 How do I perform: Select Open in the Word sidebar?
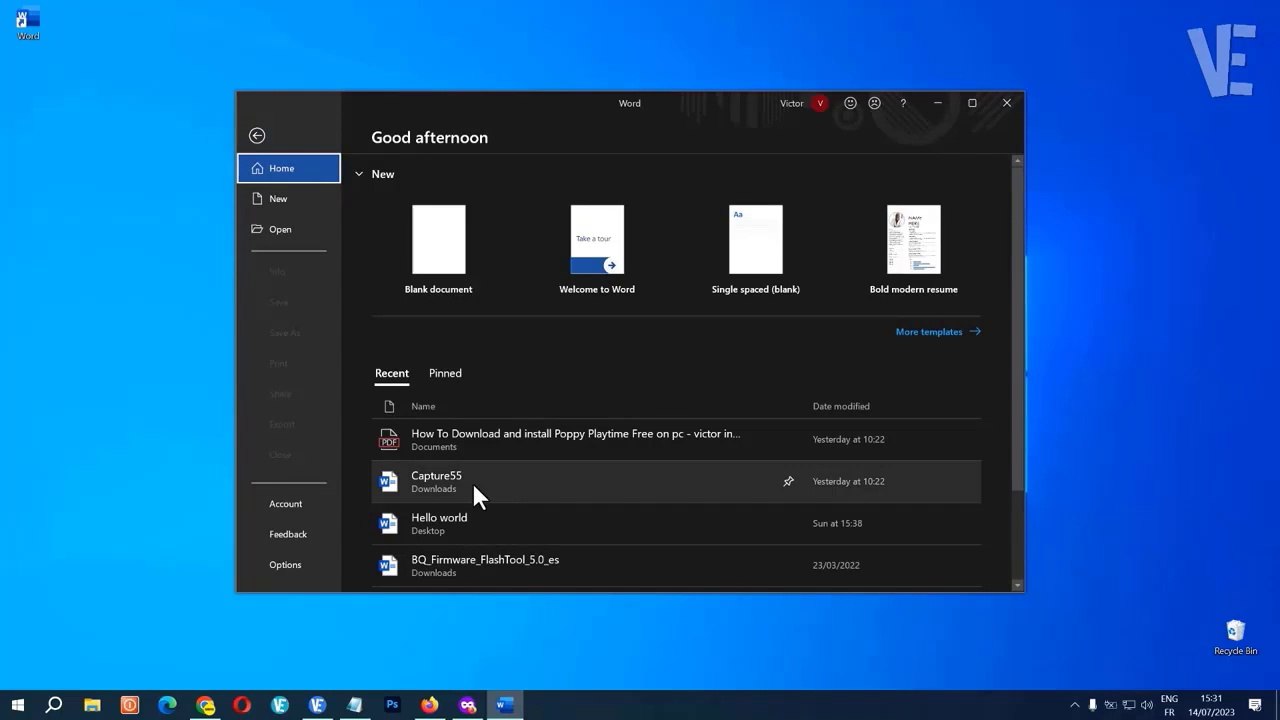click(x=289, y=229)
